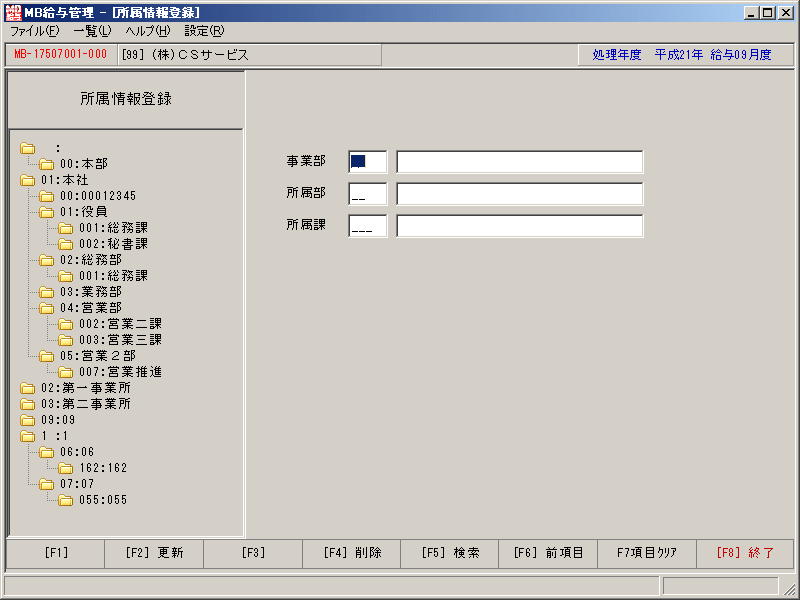
Task: Click the 所属課 name text field
Action: coord(520,226)
